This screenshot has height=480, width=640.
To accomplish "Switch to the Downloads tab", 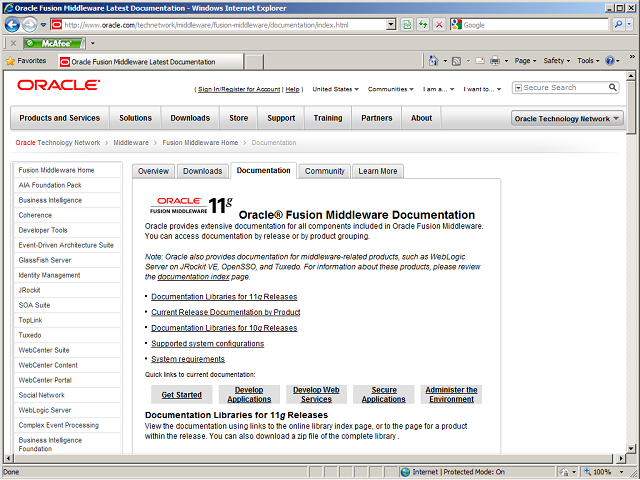I will 203,171.
